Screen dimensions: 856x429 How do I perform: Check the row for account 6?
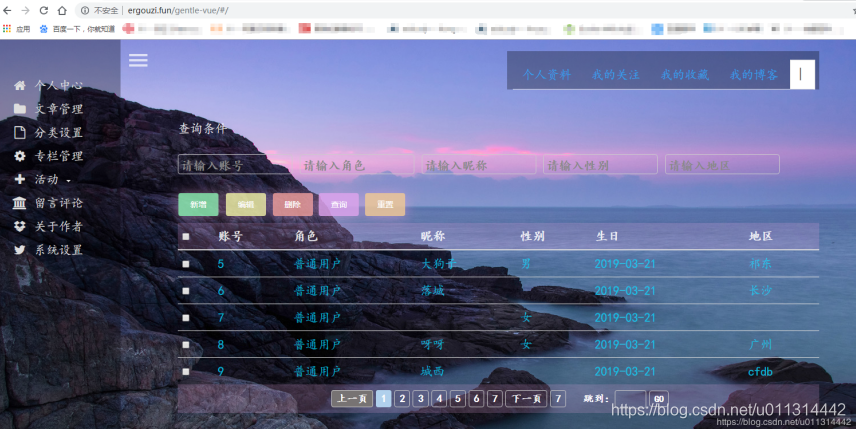[186, 291]
